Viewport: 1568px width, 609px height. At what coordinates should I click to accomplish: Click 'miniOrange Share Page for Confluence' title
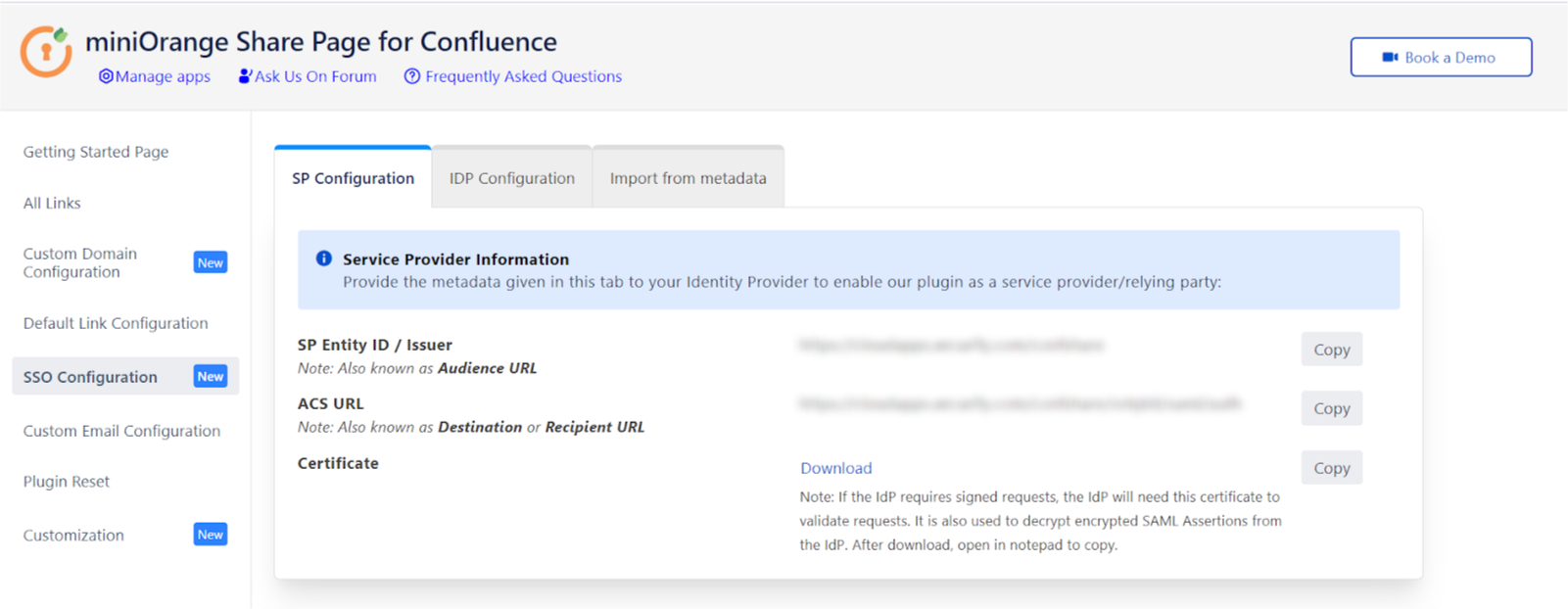(x=321, y=42)
